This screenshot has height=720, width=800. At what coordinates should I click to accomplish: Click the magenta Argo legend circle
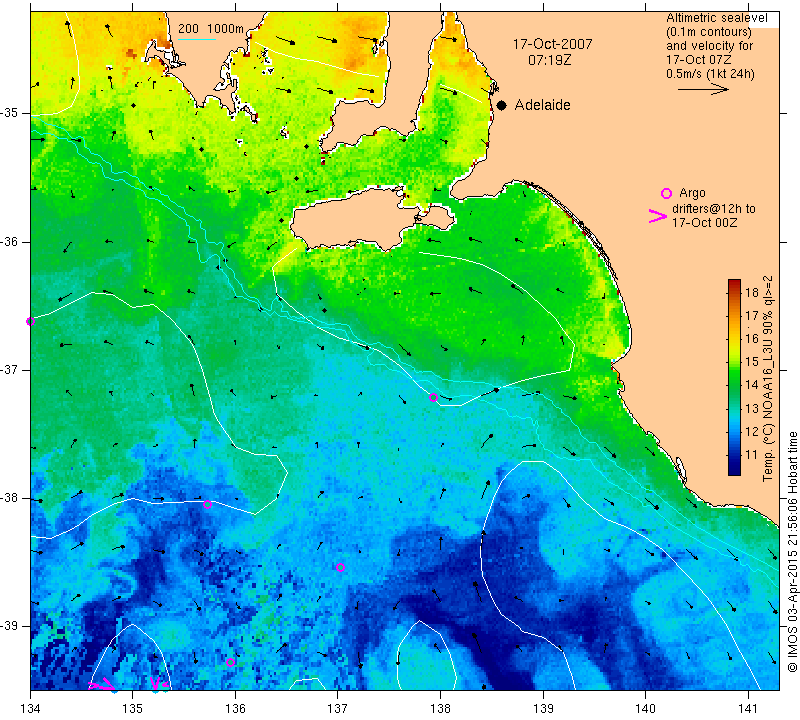point(666,193)
